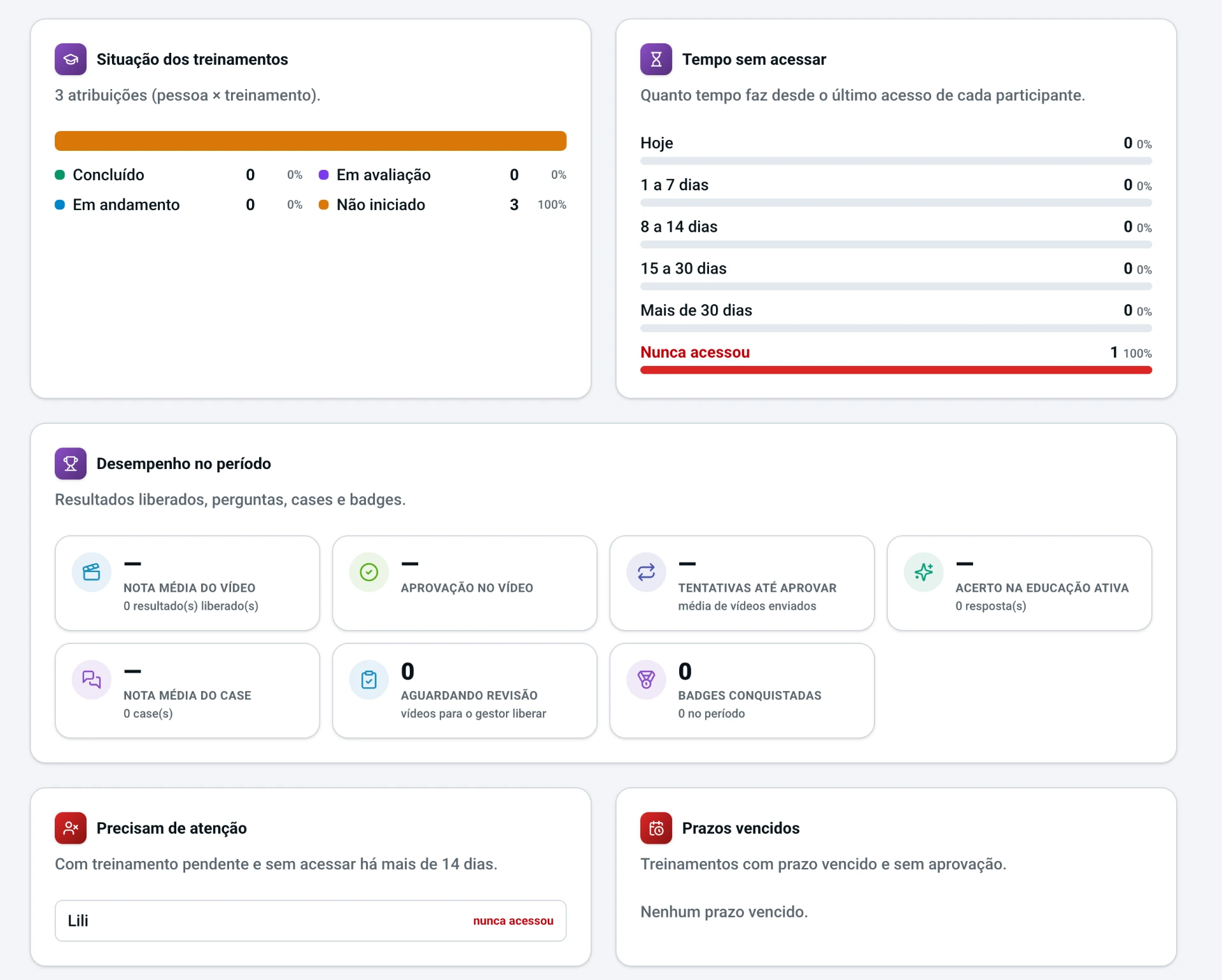The width and height of the screenshot is (1222, 980).
Task: Click the user-x icon for Precisam de atenção
Action: pos(71,828)
